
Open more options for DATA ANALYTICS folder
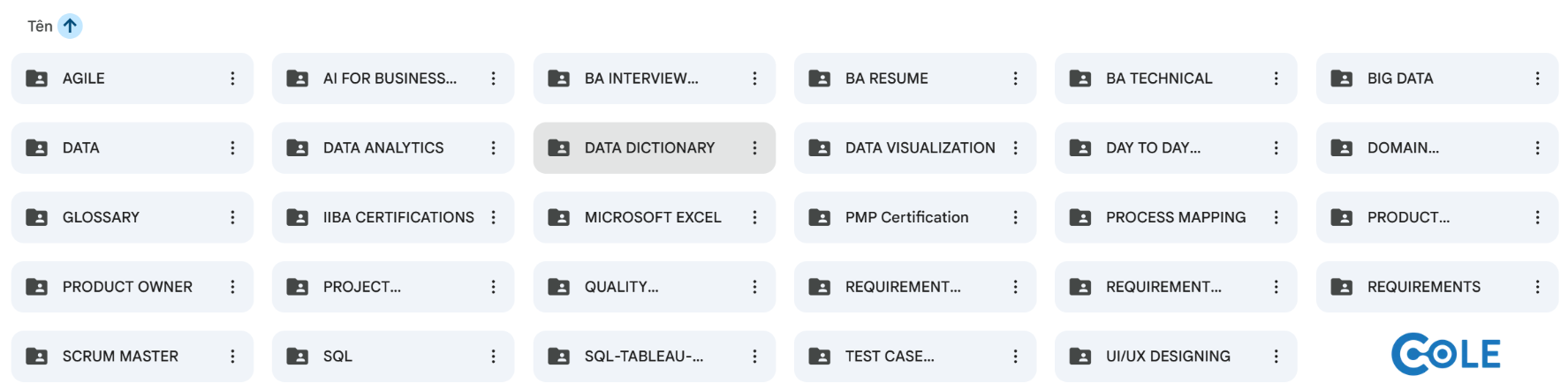tap(493, 148)
